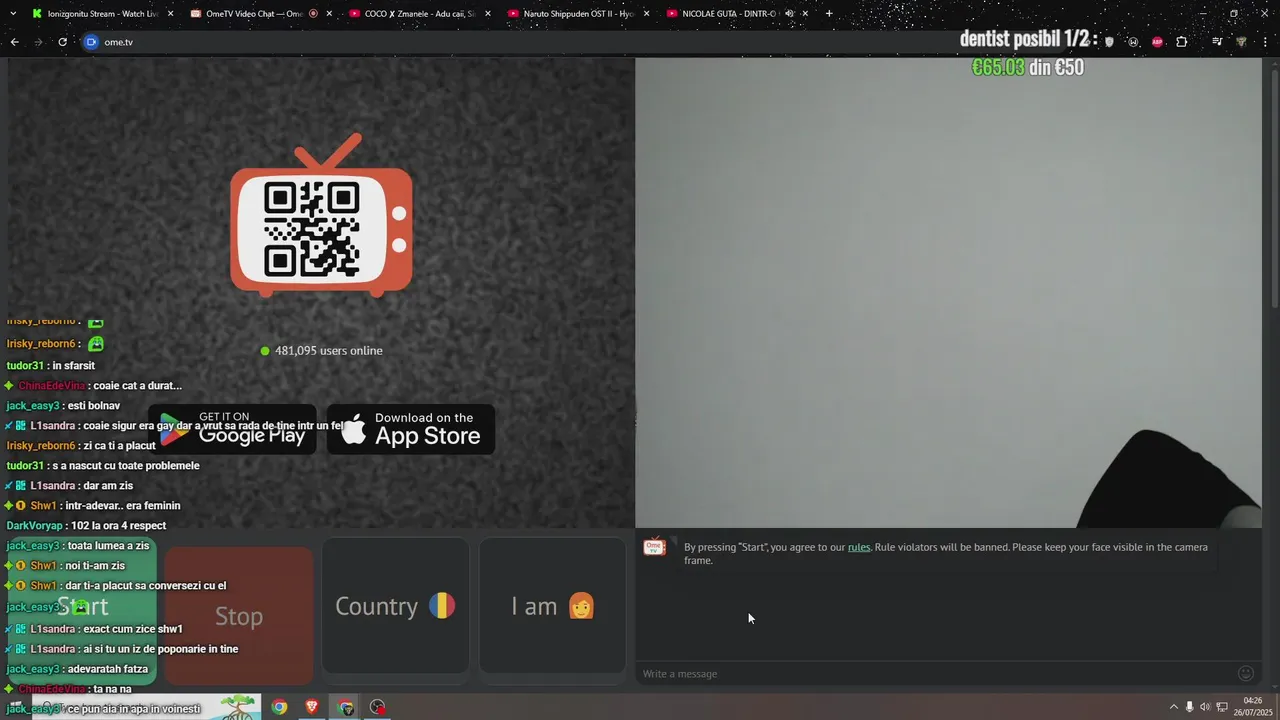Open the browser three-dot menu
The width and height of the screenshot is (1280, 720).
[x=1265, y=42]
